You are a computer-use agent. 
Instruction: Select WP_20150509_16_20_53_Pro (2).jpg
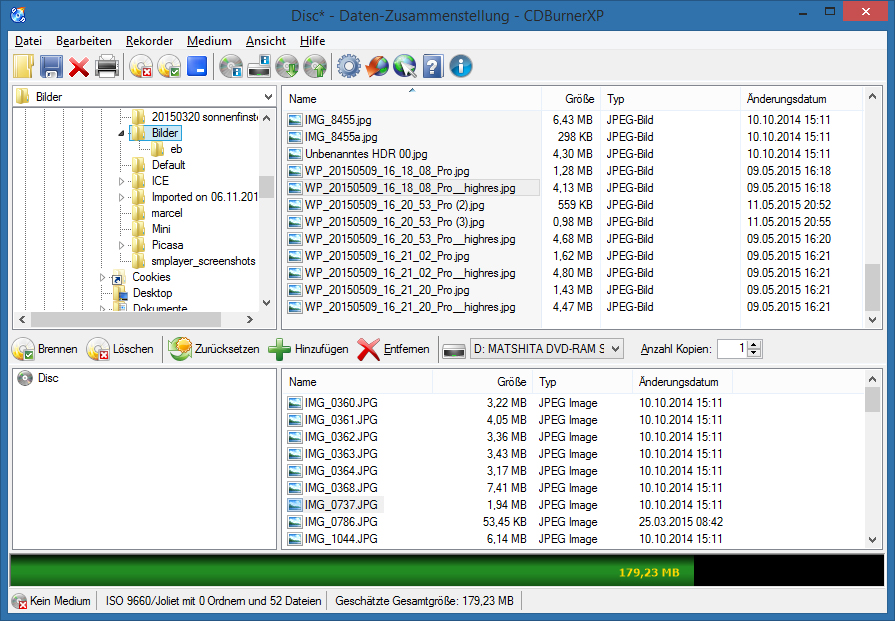click(x=394, y=205)
